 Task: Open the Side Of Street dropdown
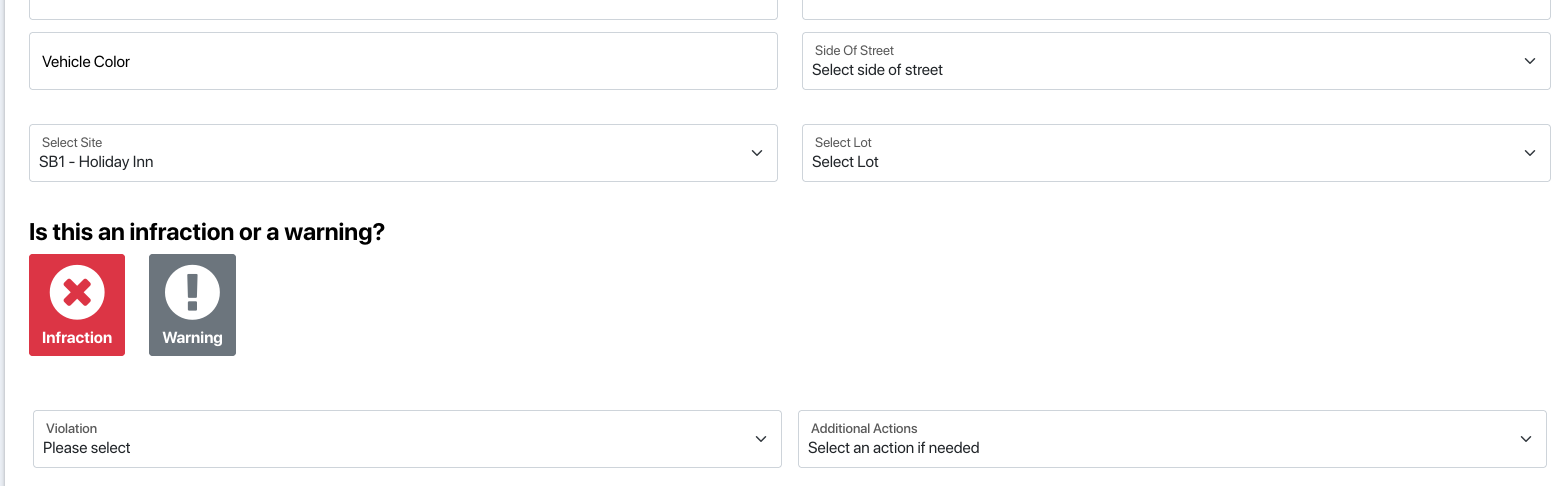click(x=1175, y=61)
